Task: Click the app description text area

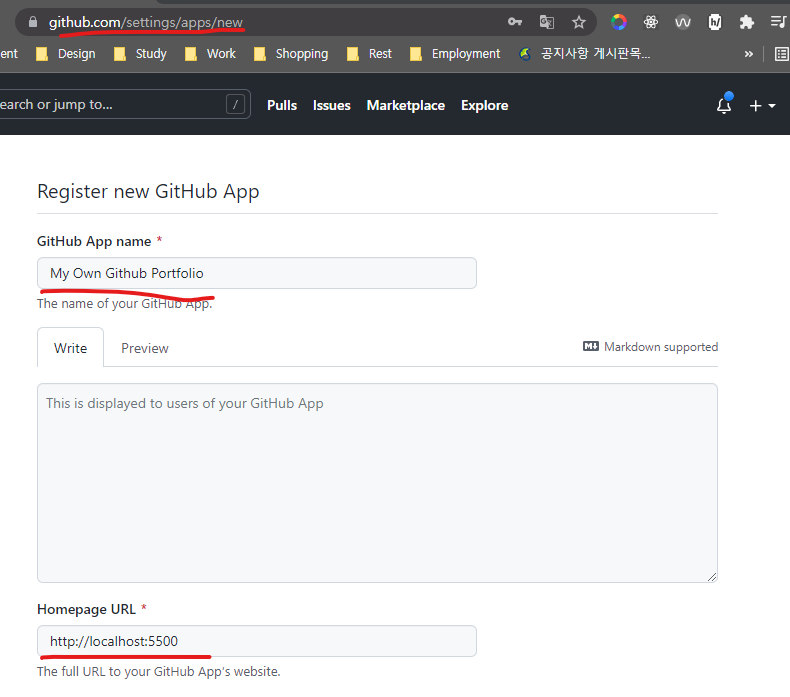Action: click(x=377, y=483)
